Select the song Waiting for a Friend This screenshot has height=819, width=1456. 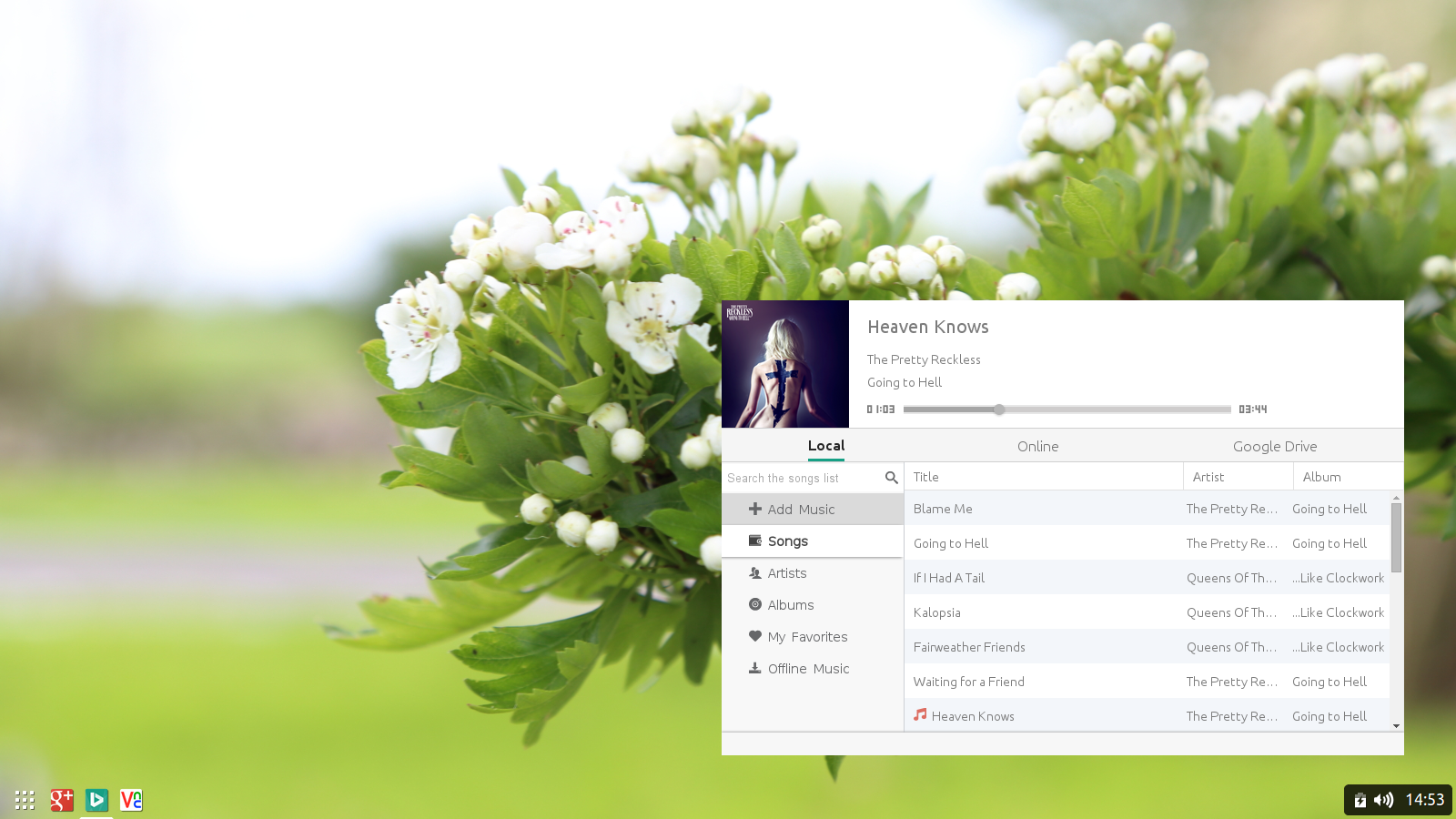pyautogui.click(x=969, y=682)
